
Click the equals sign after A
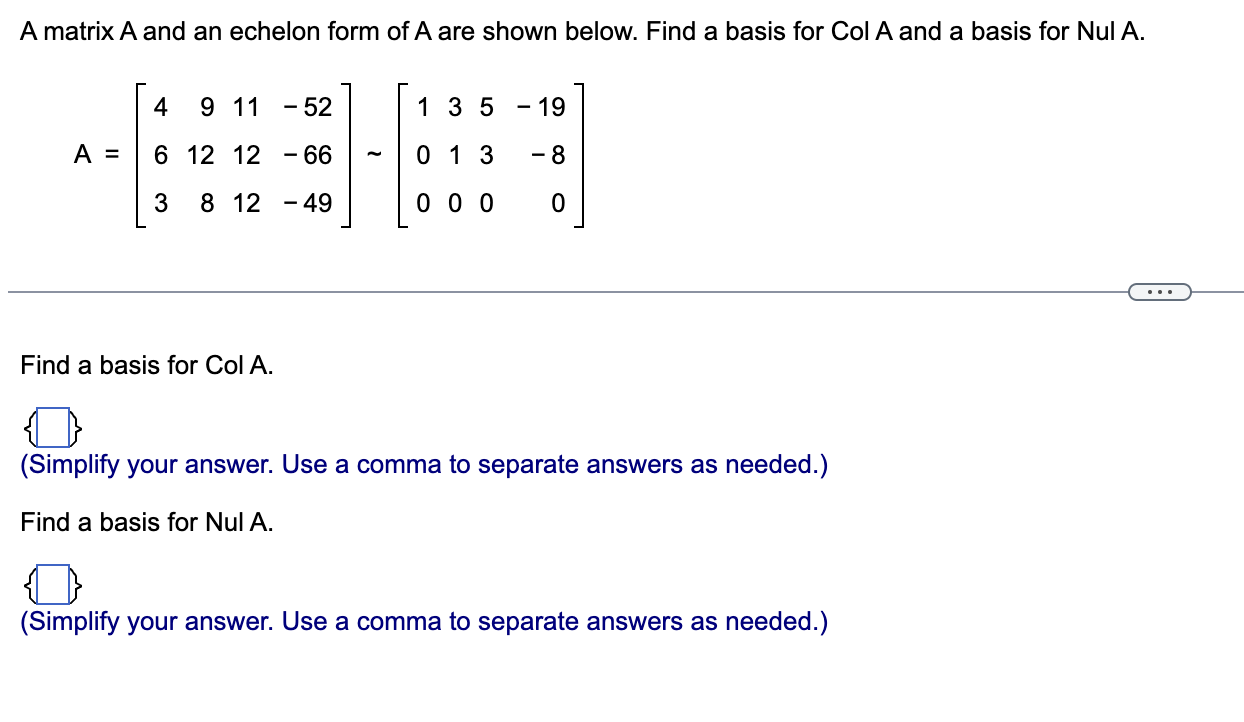110,155
